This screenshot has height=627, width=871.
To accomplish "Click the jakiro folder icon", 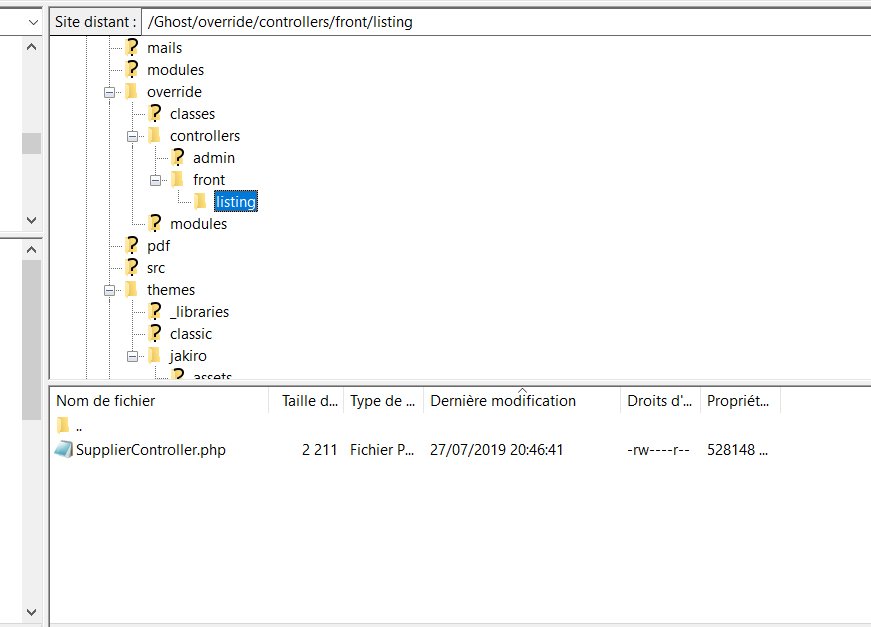I will tap(155, 355).
